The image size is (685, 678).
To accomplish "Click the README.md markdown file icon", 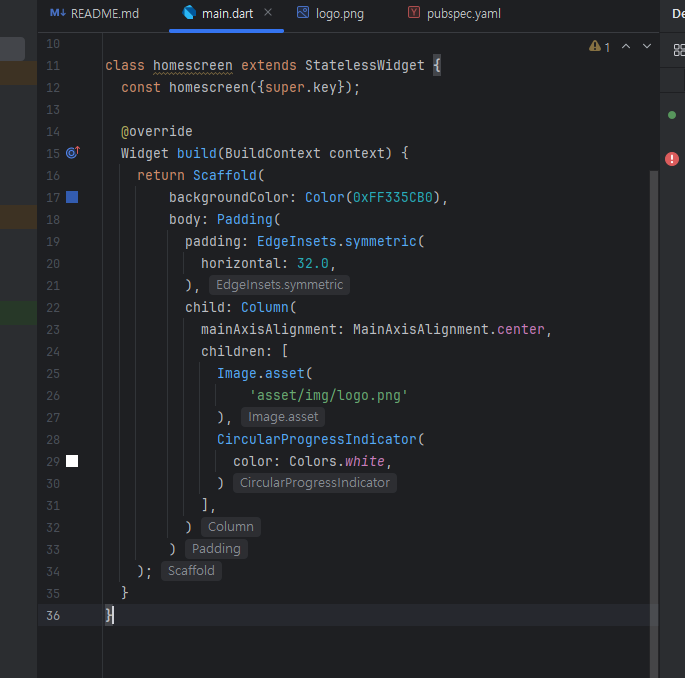I will [x=58, y=13].
